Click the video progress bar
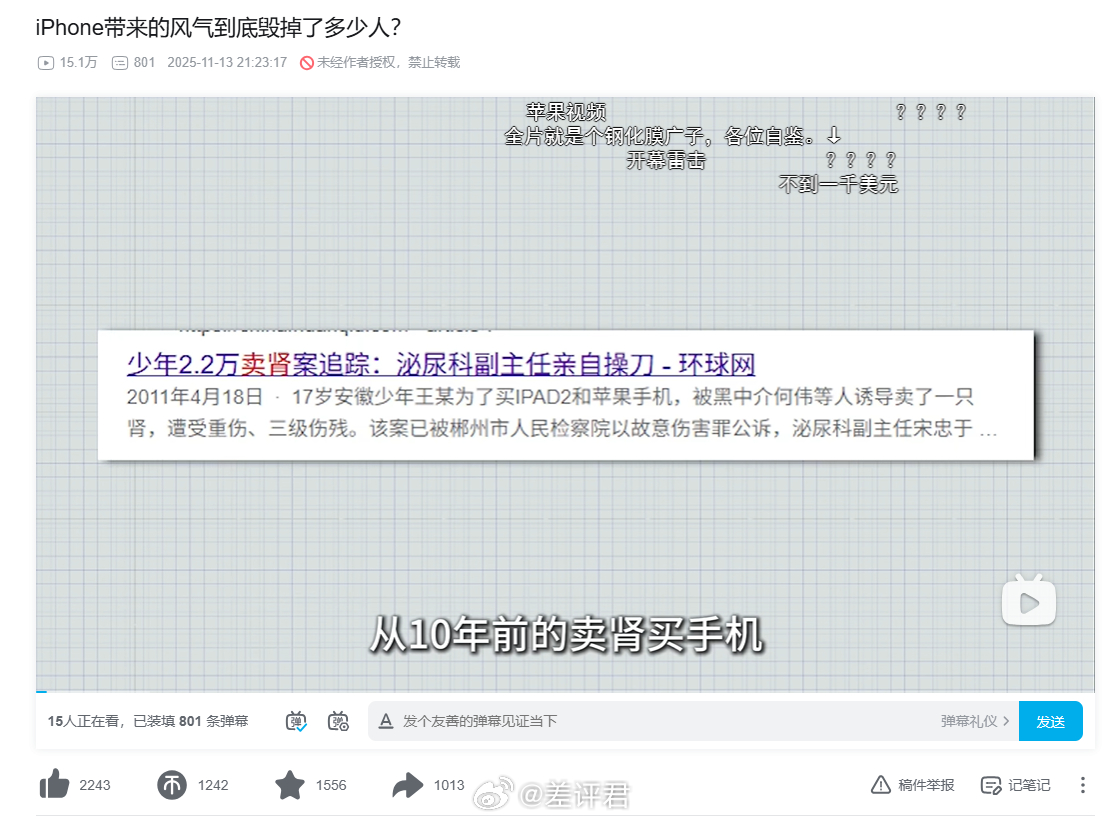The width and height of the screenshot is (1106, 821). tap(565, 691)
